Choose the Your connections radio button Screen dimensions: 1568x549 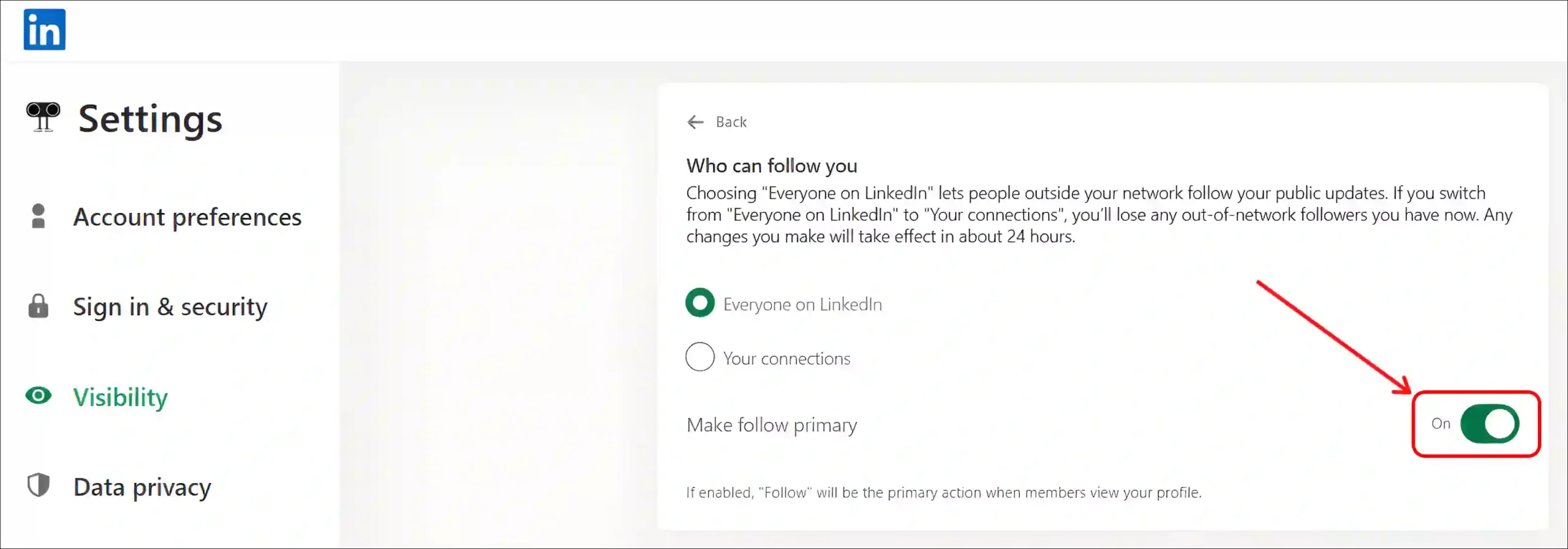pos(699,356)
